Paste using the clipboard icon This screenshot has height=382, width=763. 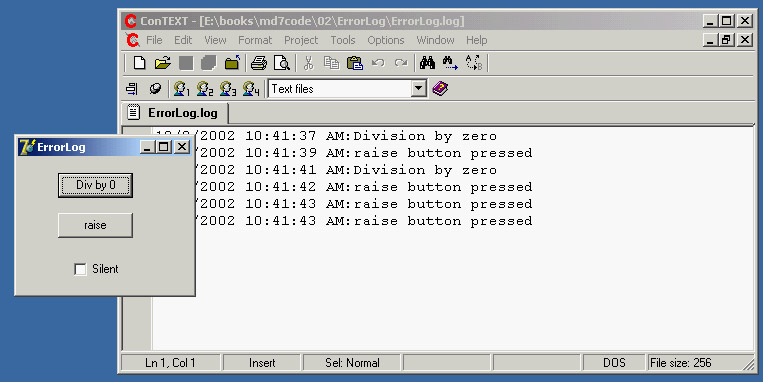click(x=355, y=63)
